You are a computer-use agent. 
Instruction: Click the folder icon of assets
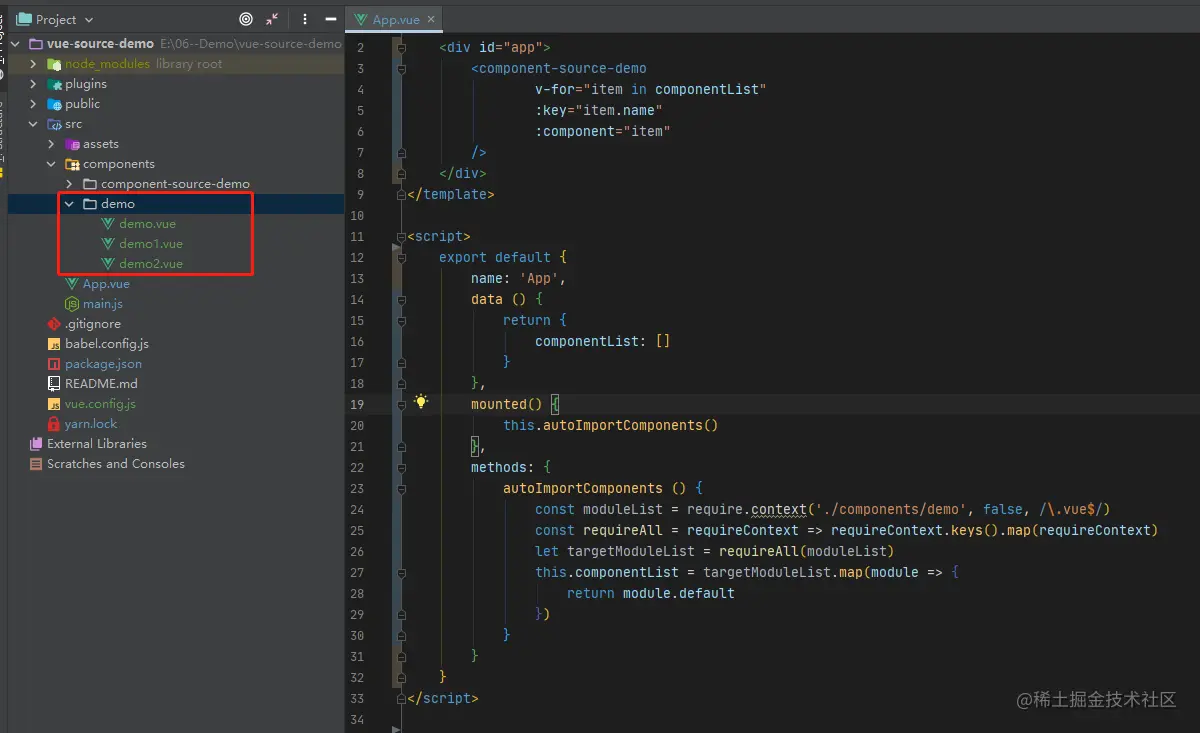tap(72, 144)
